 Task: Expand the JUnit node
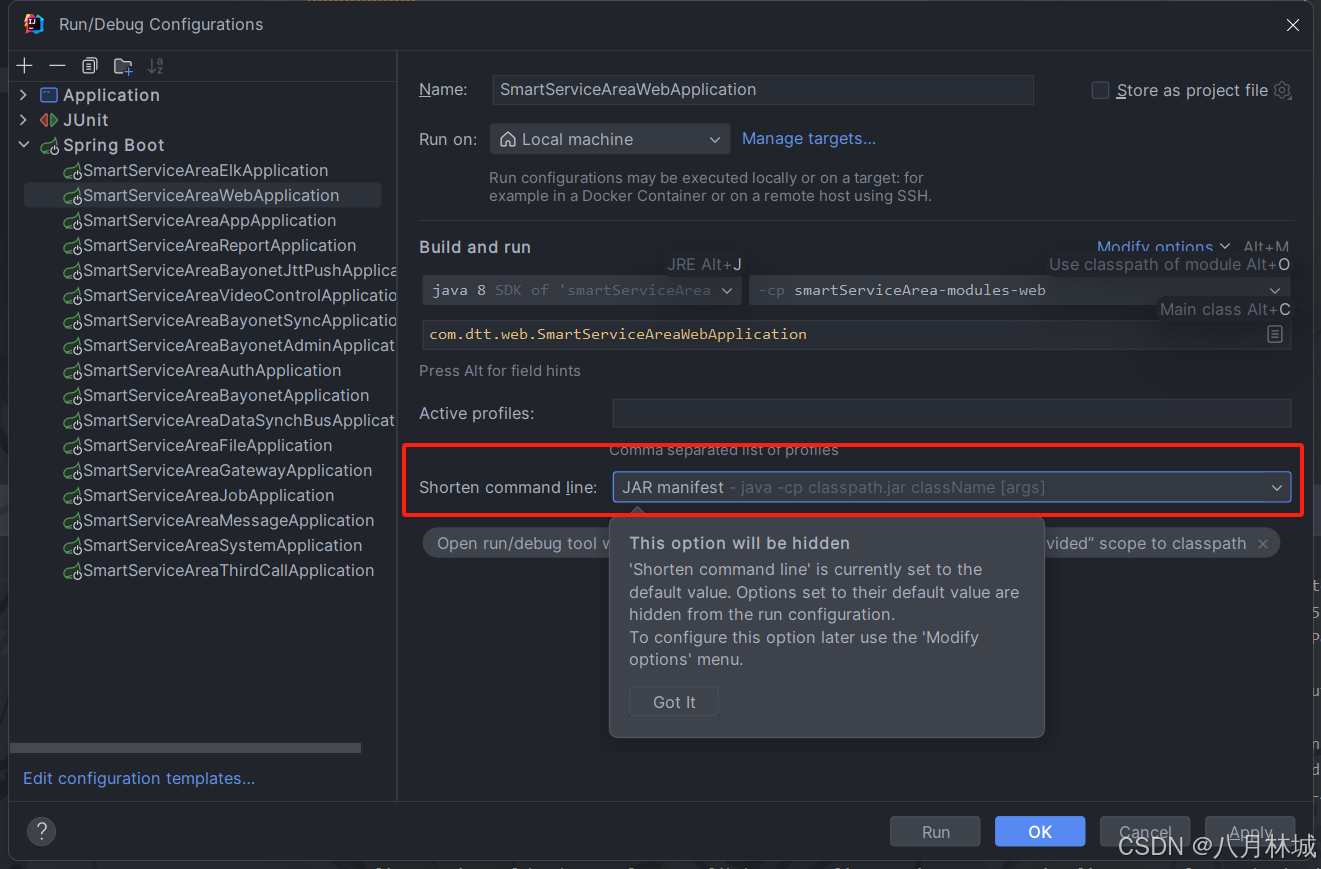click(x=23, y=120)
